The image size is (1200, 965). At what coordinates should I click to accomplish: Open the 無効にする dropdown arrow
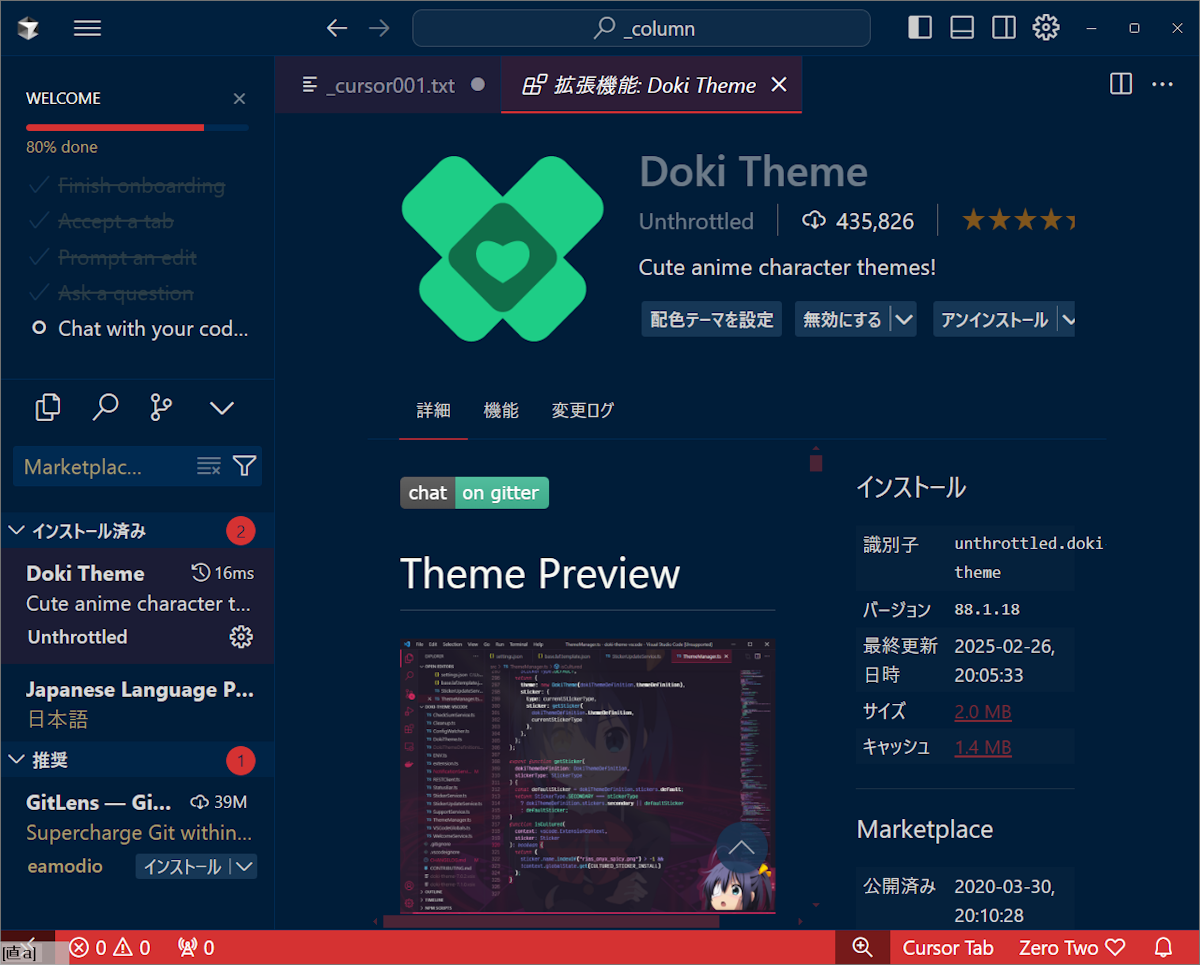point(904,320)
